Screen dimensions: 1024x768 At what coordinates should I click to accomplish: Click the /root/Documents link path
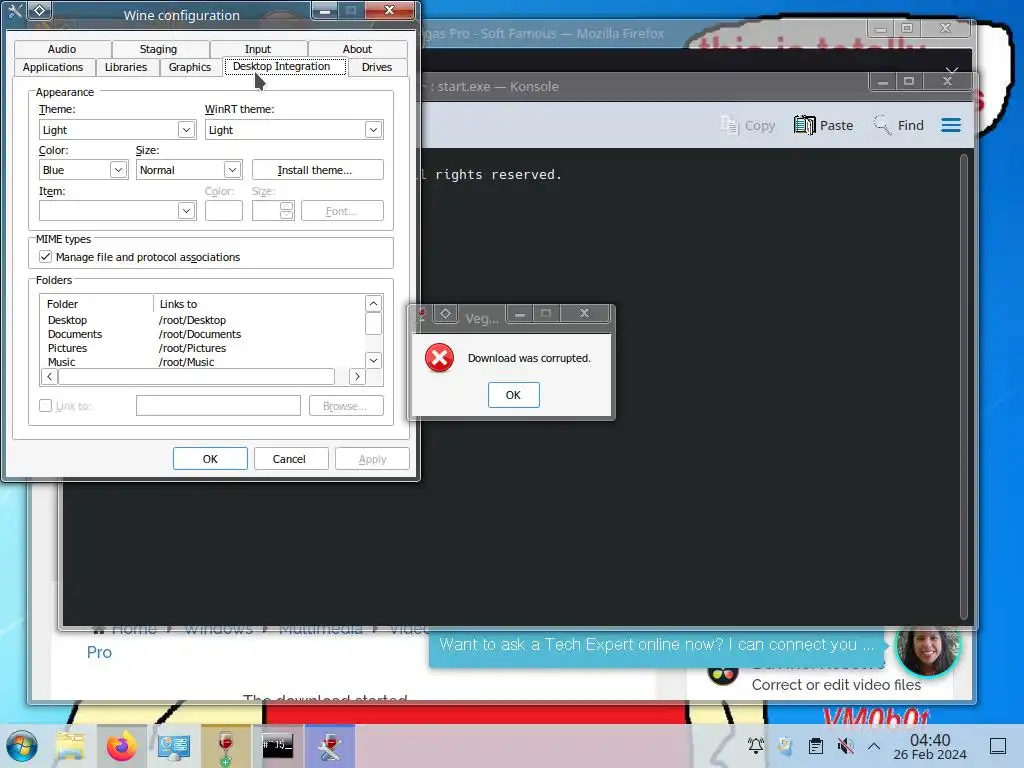[x=200, y=334]
